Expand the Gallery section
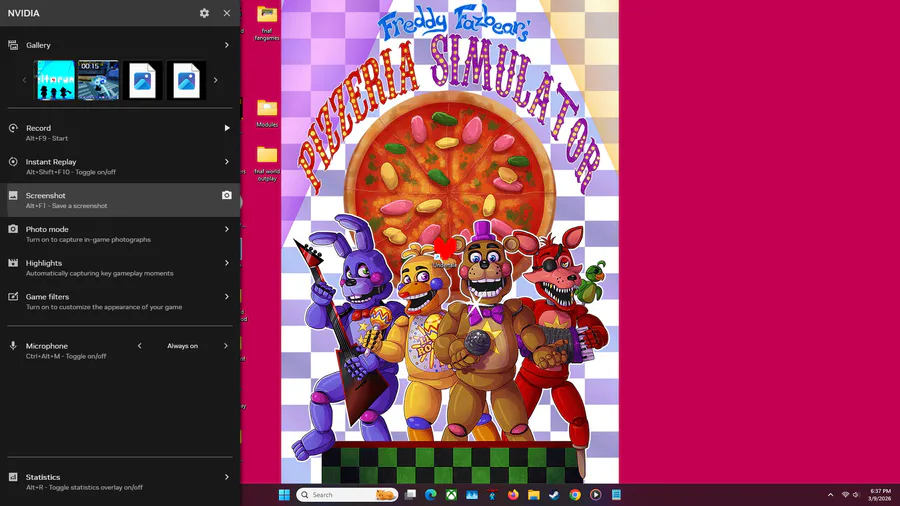This screenshot has height=506, width=900. pos(227,45)
